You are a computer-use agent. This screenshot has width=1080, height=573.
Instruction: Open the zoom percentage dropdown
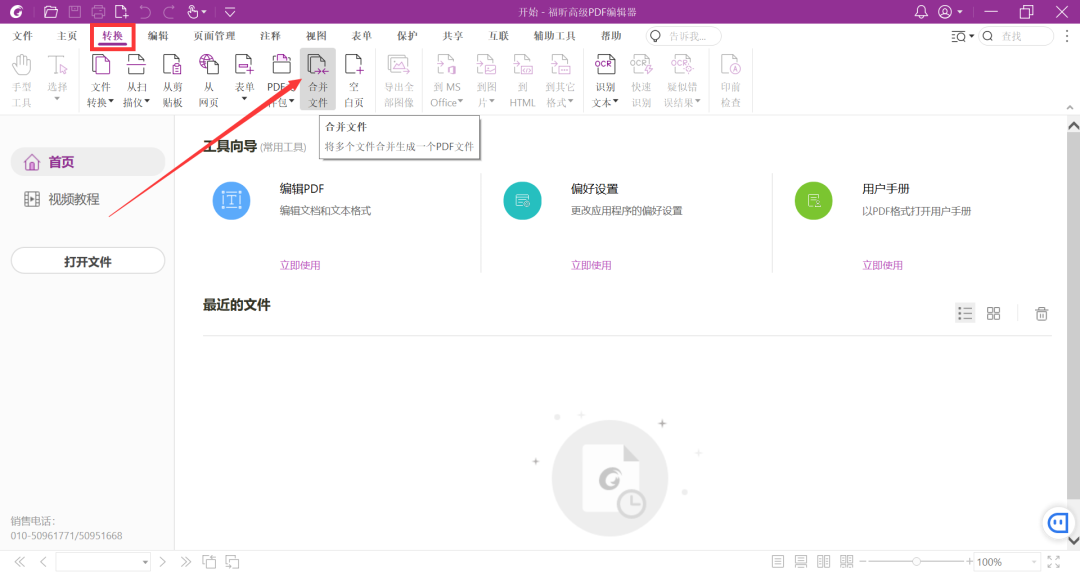point(1033,562)
